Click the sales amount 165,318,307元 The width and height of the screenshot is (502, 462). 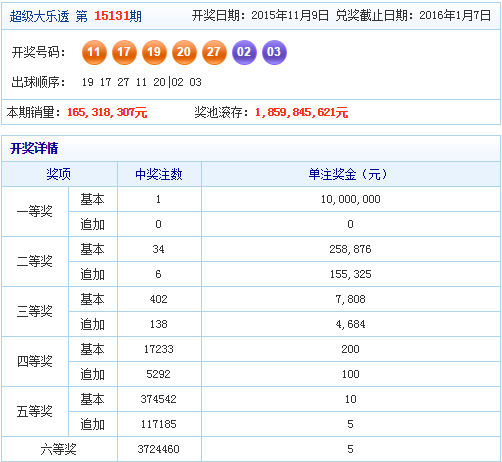click(x=107, y=112)
